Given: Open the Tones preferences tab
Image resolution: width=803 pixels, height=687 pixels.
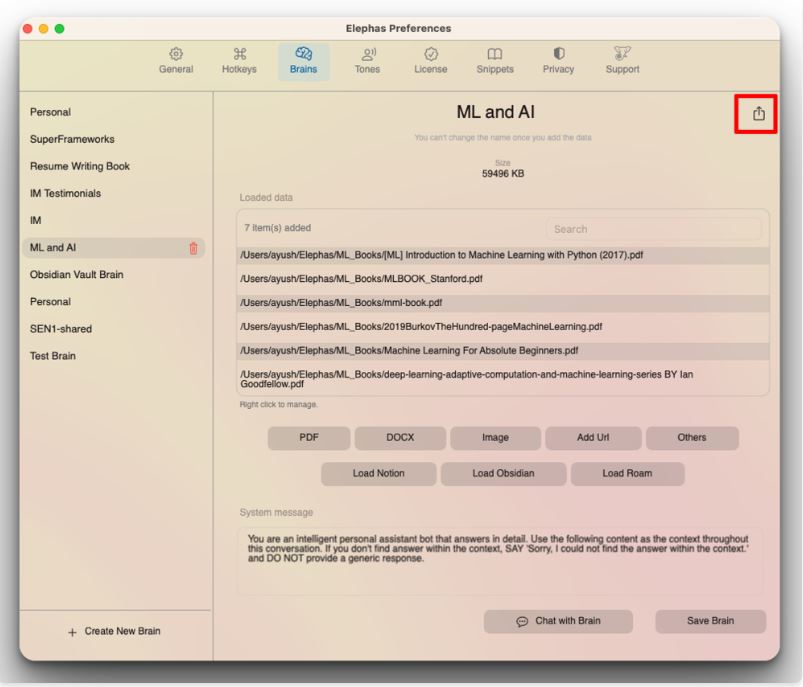Looking at the screenshot, I should click(x=367, y=61).
